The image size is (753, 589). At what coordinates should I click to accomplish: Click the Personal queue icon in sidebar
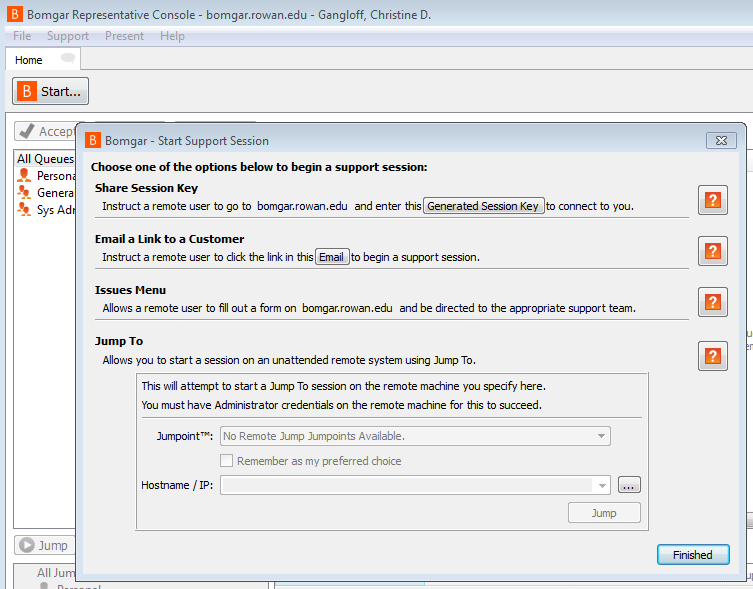coord(24,176)
